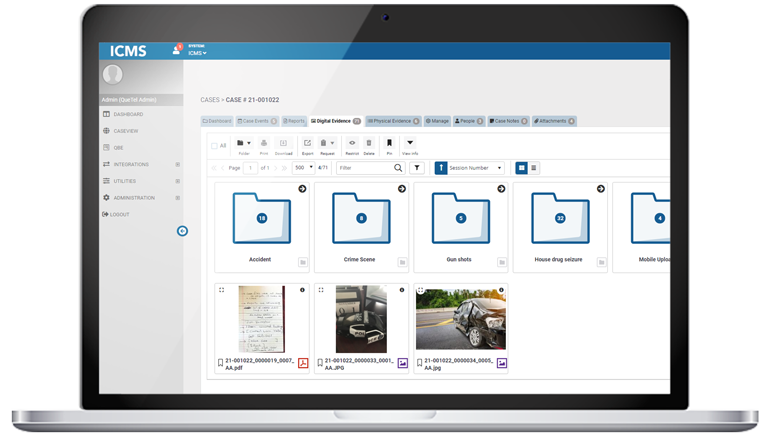This screenshot has height=436, width=770.
Task: Click the page number input field
Action: (x=250, y=168)
